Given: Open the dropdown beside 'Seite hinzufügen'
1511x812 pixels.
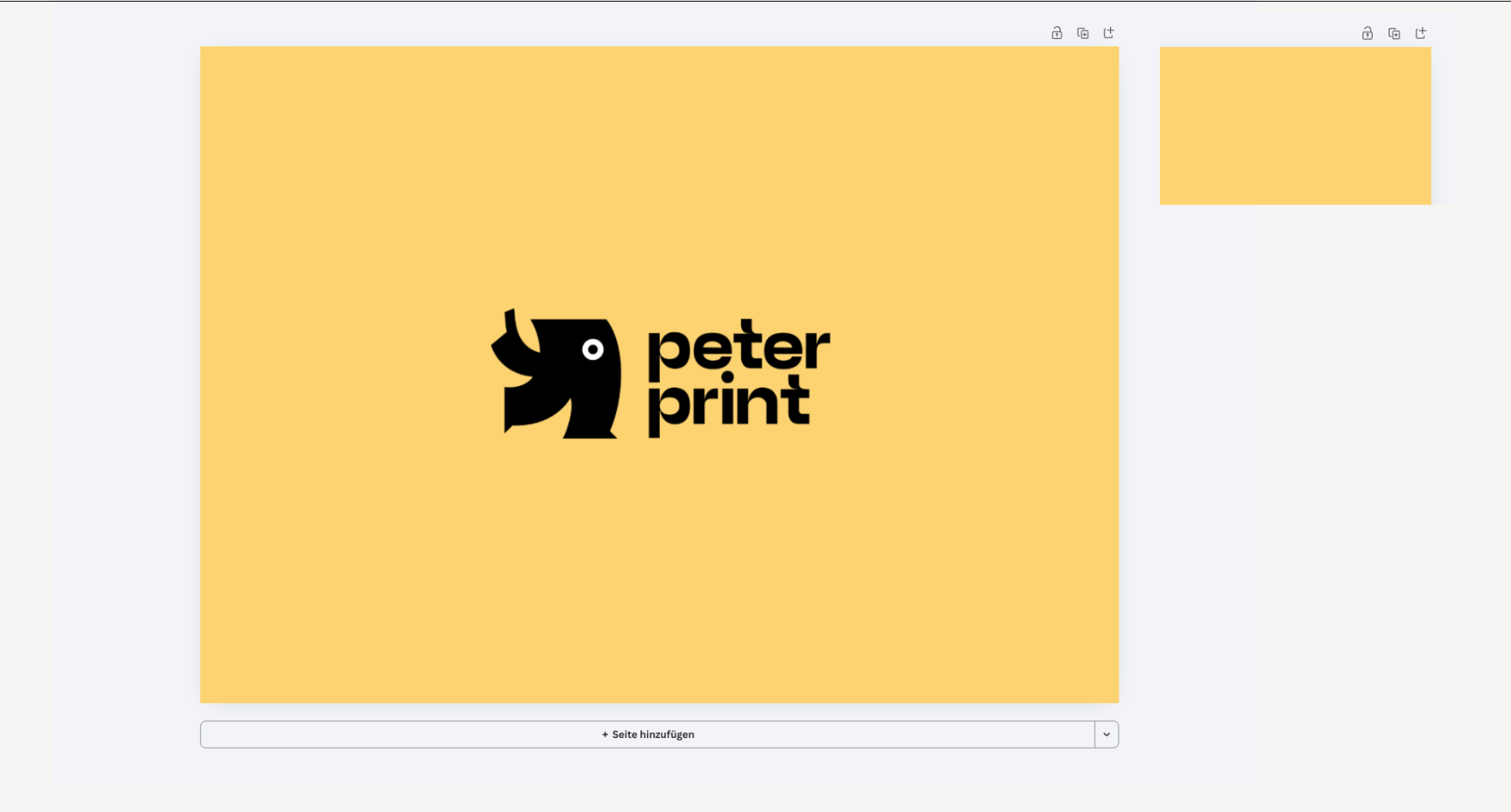Looking at the screenshot, I should (x=1105, y=734).
